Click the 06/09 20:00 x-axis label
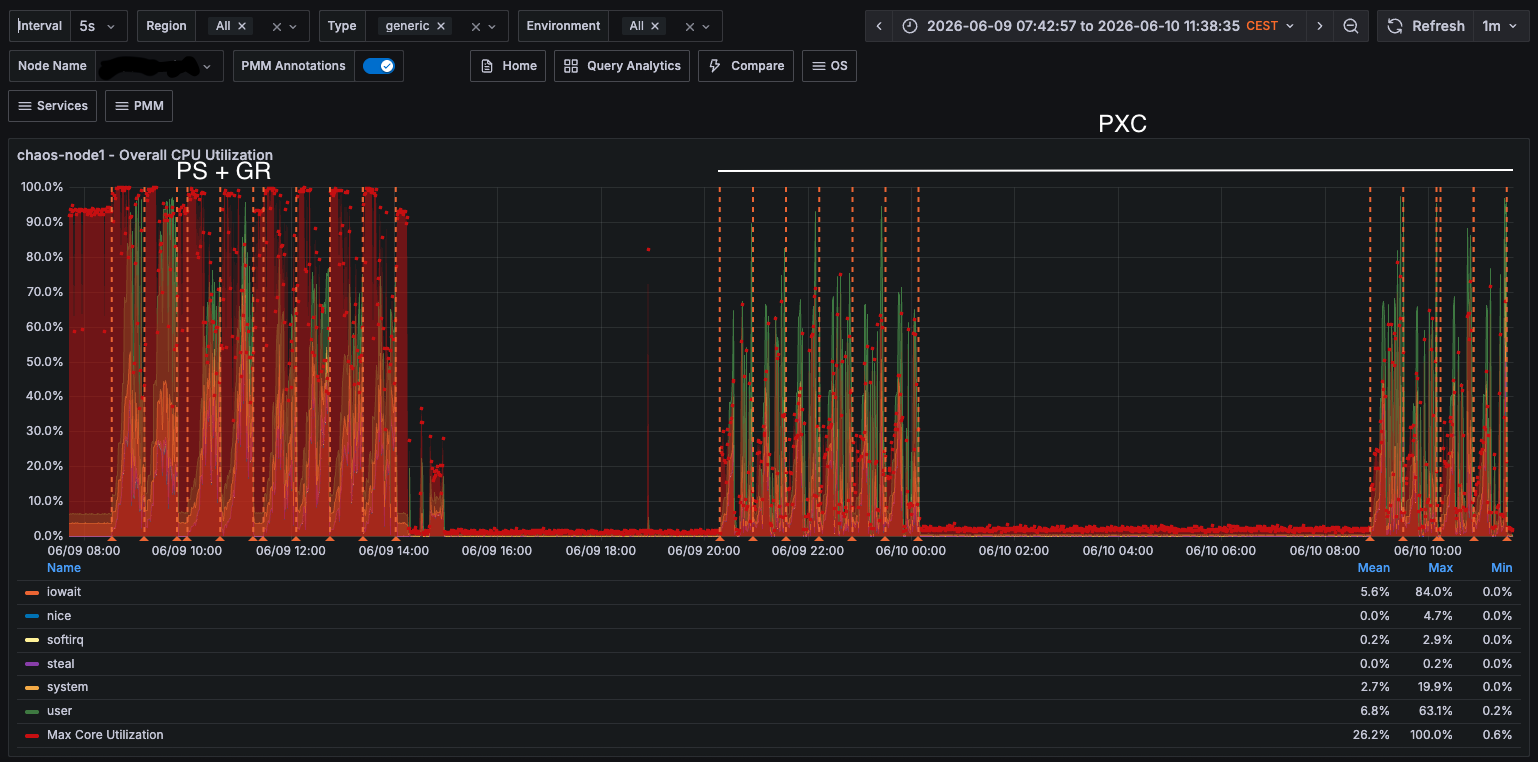The width and height of the screenshot is (1538, 762). point(704,551)
